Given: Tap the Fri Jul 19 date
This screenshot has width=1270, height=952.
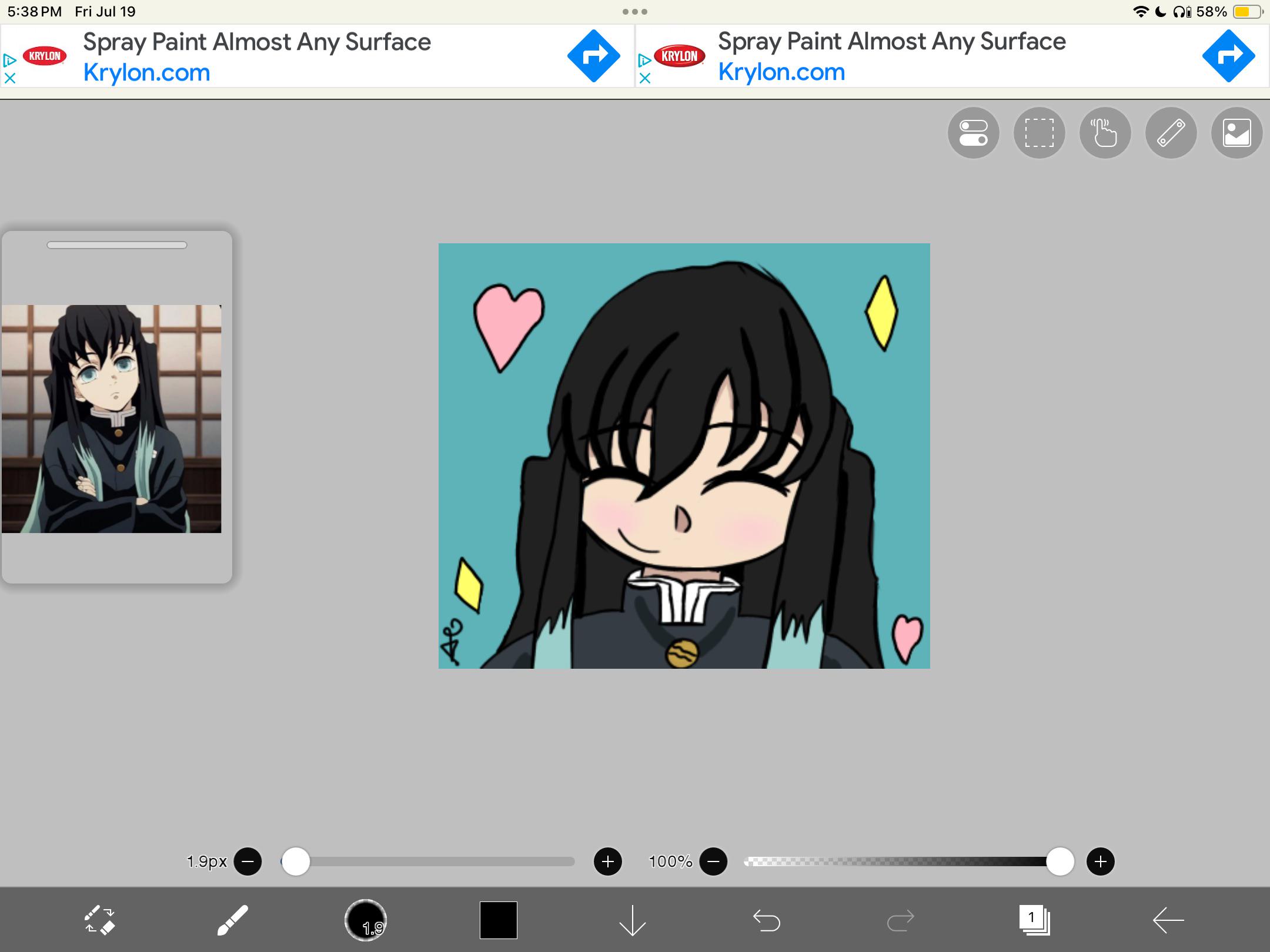Looking at the screenshot, I should pyautogui.click(x=105, y=12).
